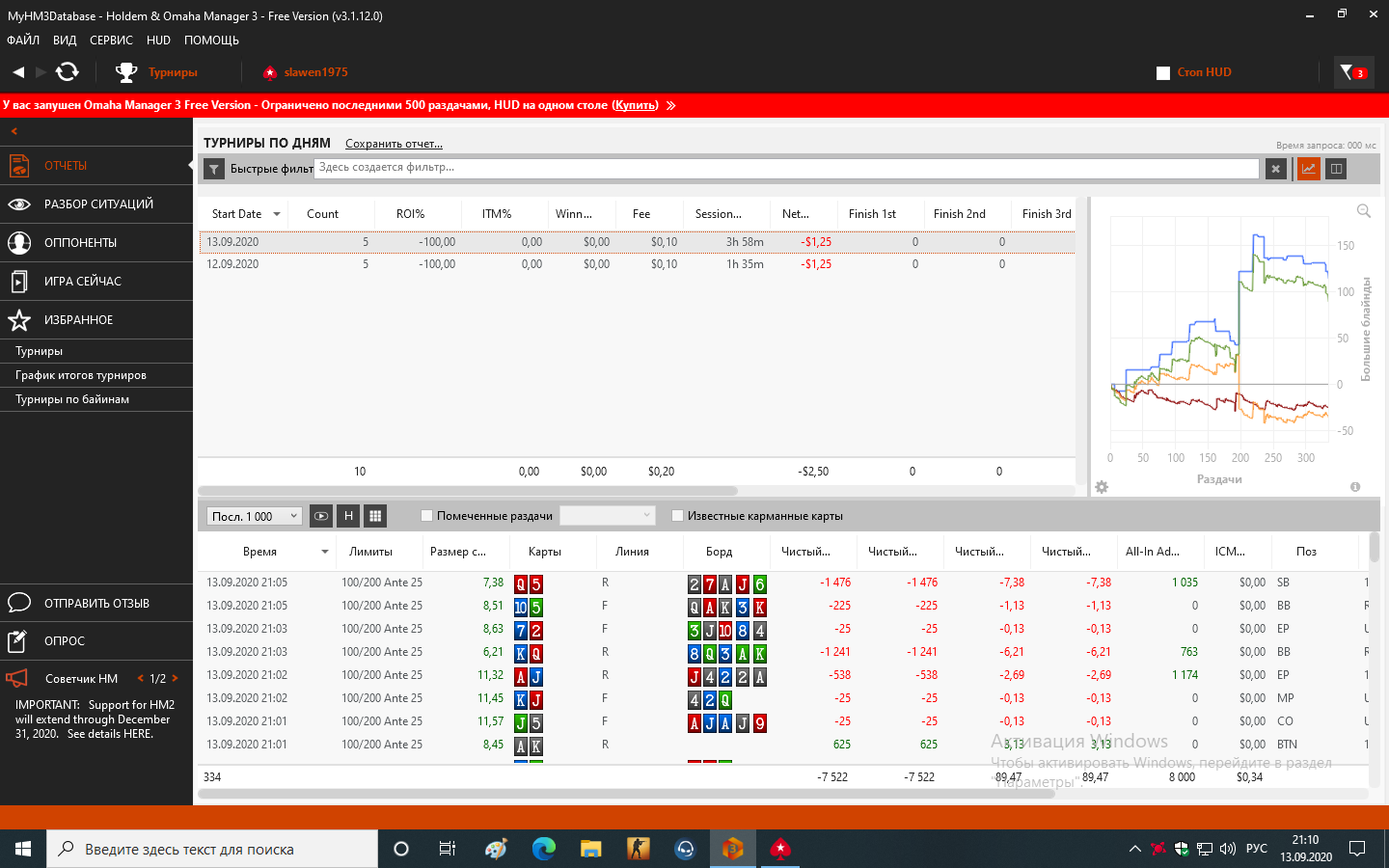Open the ПОМОЩЬ menu
The height and width of the screenshot is (868, 1389).
211,41
